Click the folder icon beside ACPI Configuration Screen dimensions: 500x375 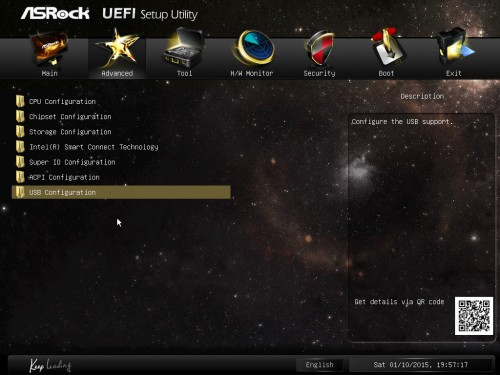[x=20, y=177]
